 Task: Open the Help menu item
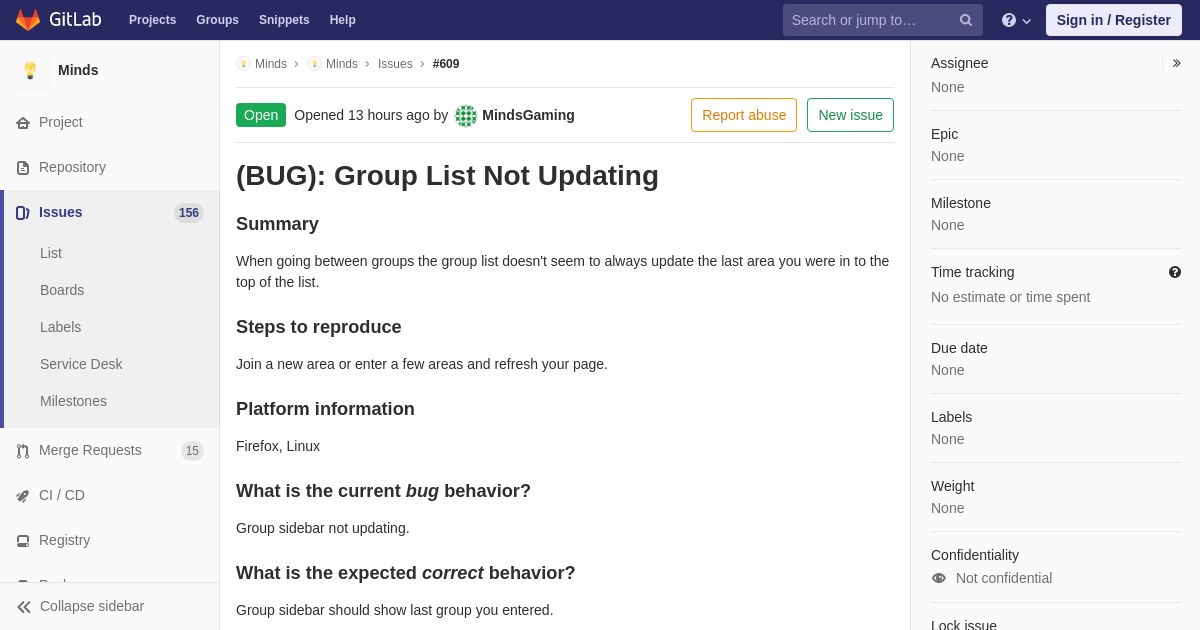[343, 20]
